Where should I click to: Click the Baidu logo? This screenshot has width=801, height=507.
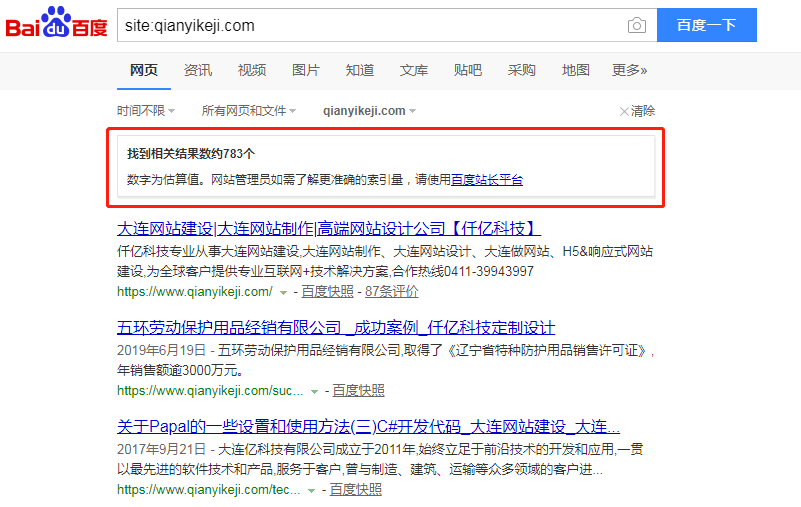coord(57,25)
